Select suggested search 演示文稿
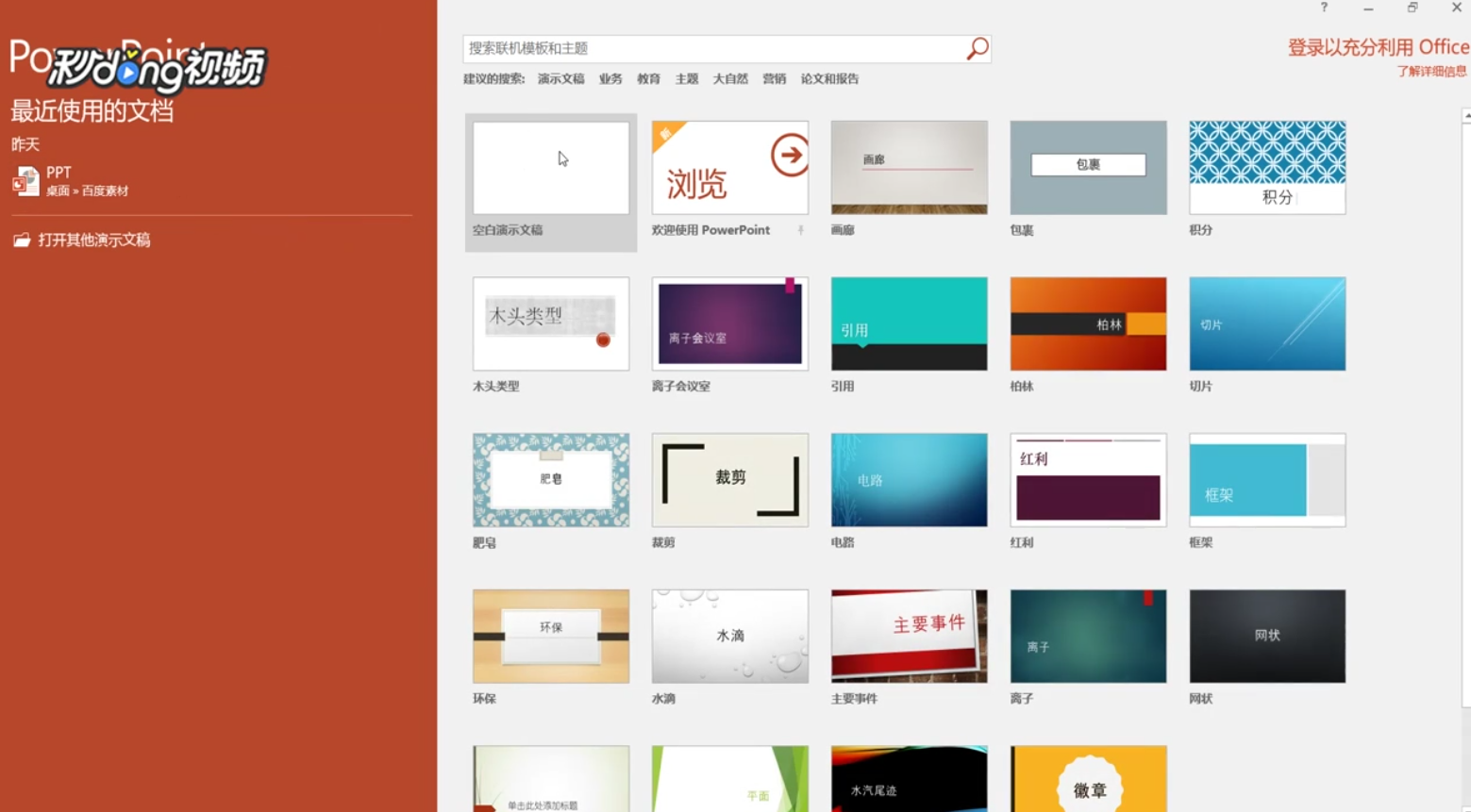This screenshot has width=1471, height=812. tap(560, 79)
